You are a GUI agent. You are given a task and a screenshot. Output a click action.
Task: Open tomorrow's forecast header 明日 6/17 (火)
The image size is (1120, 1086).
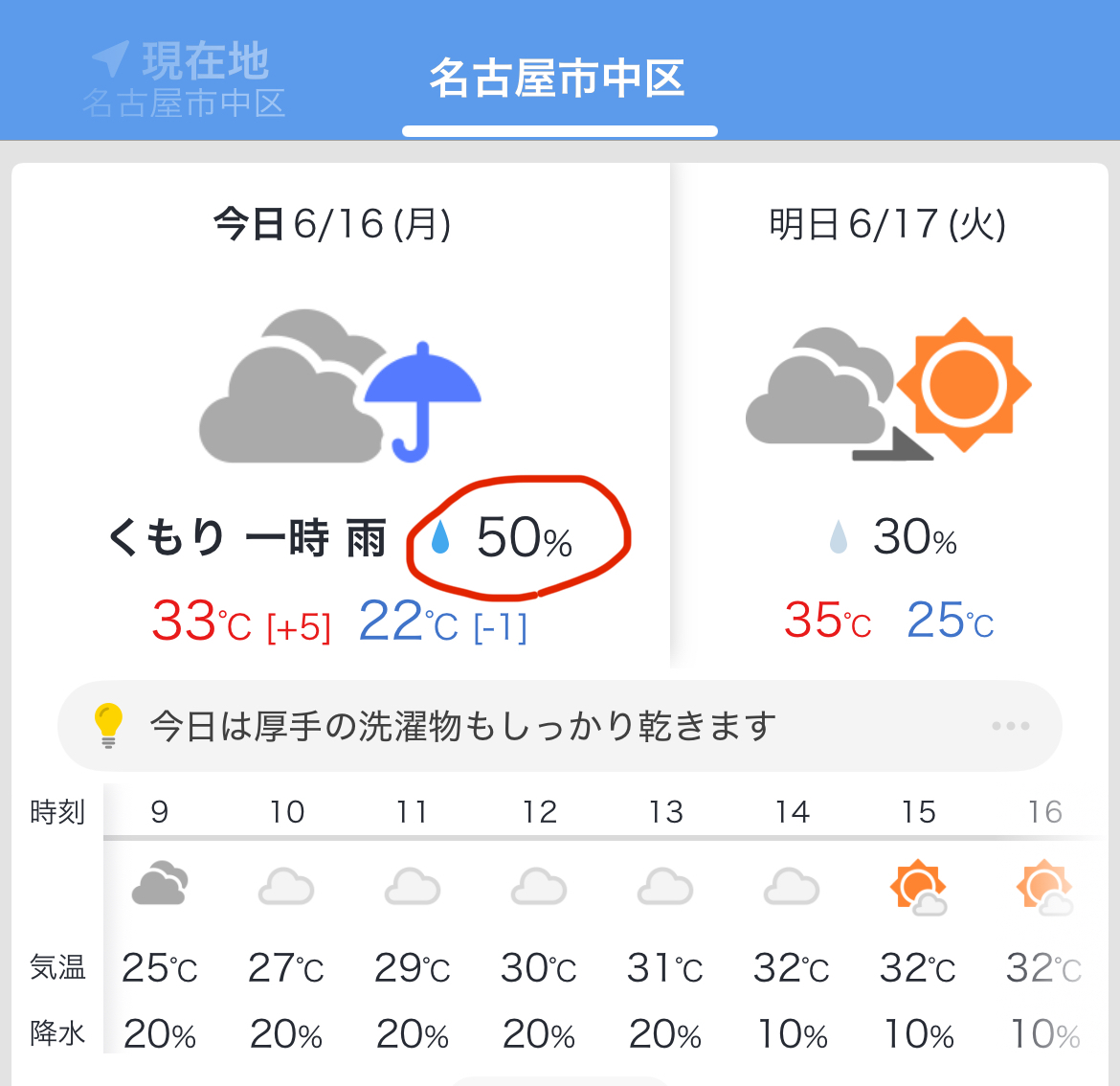(887, 224)
